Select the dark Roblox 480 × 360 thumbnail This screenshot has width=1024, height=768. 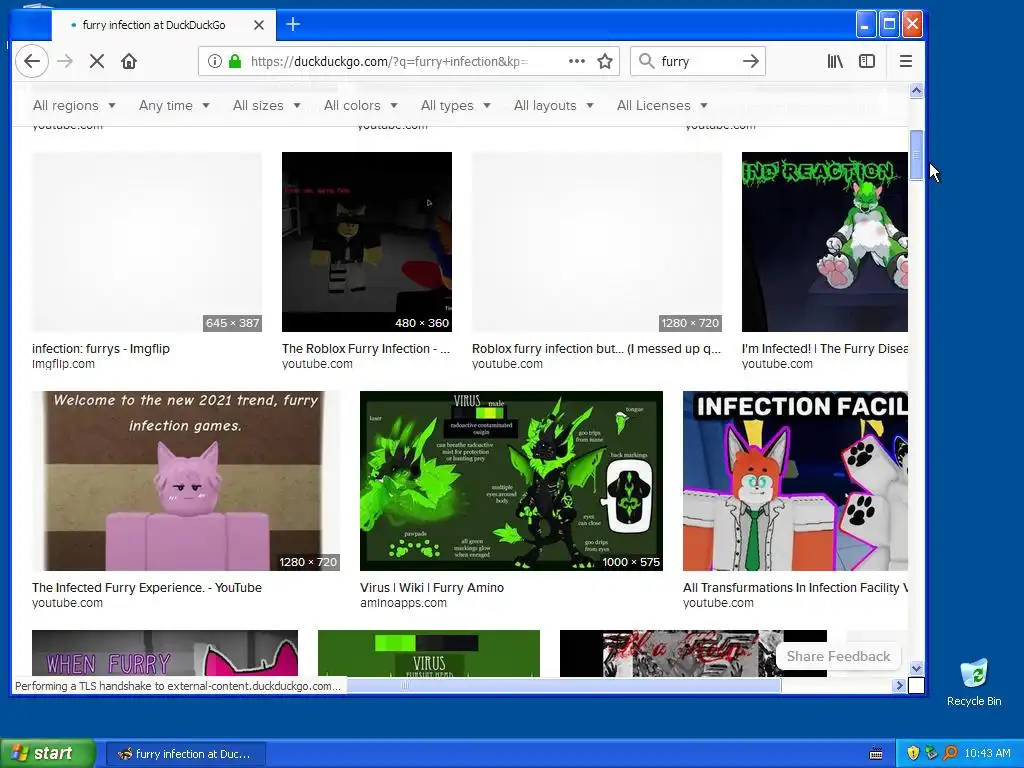(x=366, y=242)
